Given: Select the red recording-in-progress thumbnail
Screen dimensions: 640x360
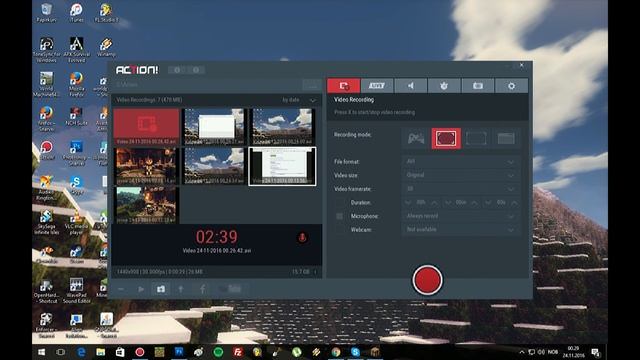Looking at the screenshot, I should pyautogui.click(x=146, y=127).
